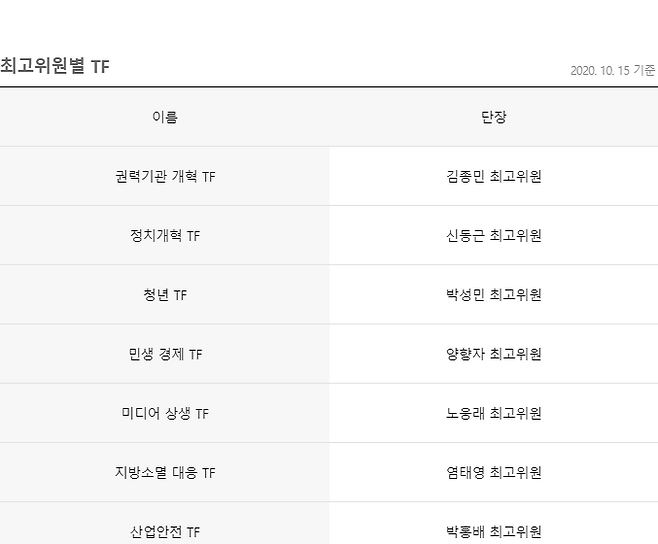Viewport: 658px width, 544px height.
Task: Click the 민생 경제 TF name cell
Action: click(165, 354)
